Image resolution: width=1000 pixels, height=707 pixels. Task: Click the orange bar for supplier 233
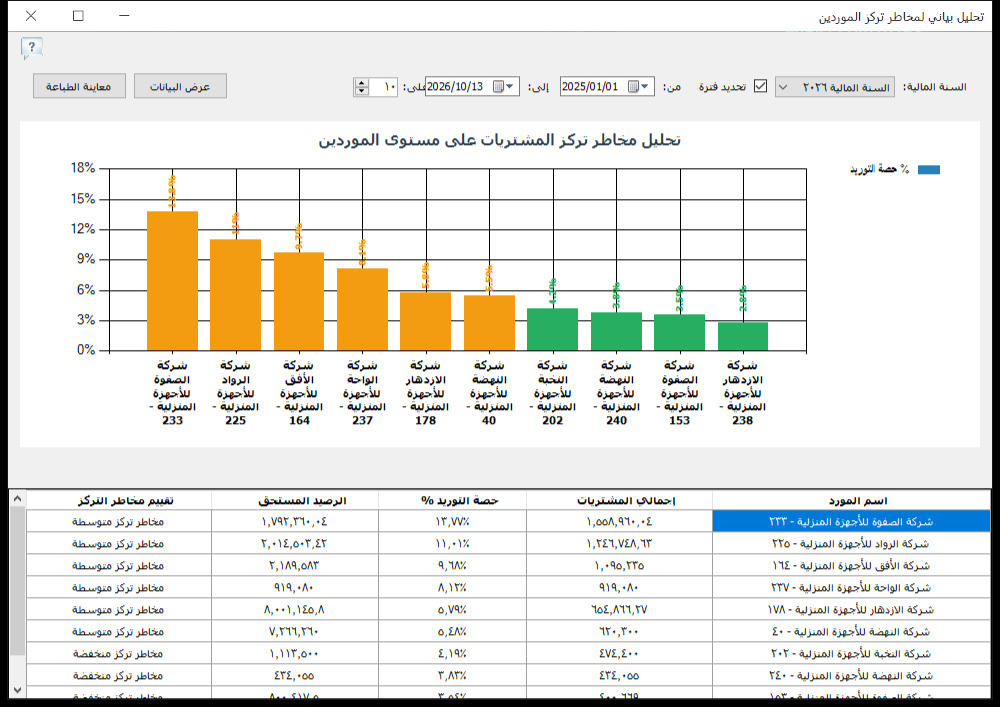[x=172, y=281]
